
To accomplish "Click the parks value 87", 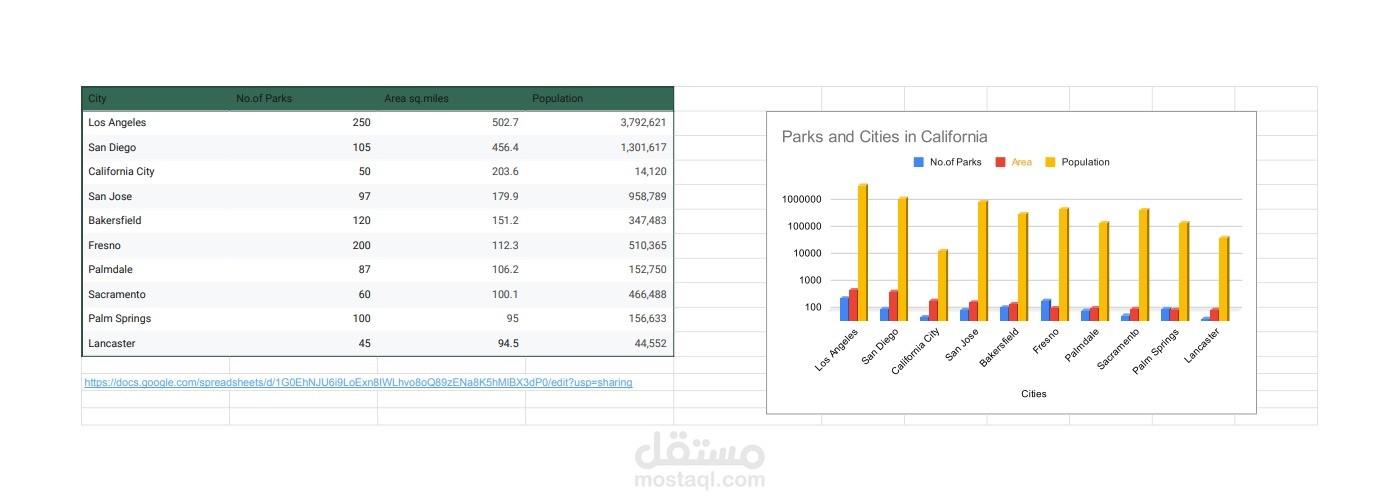I will pyautogui.click(x=364, y=269).
